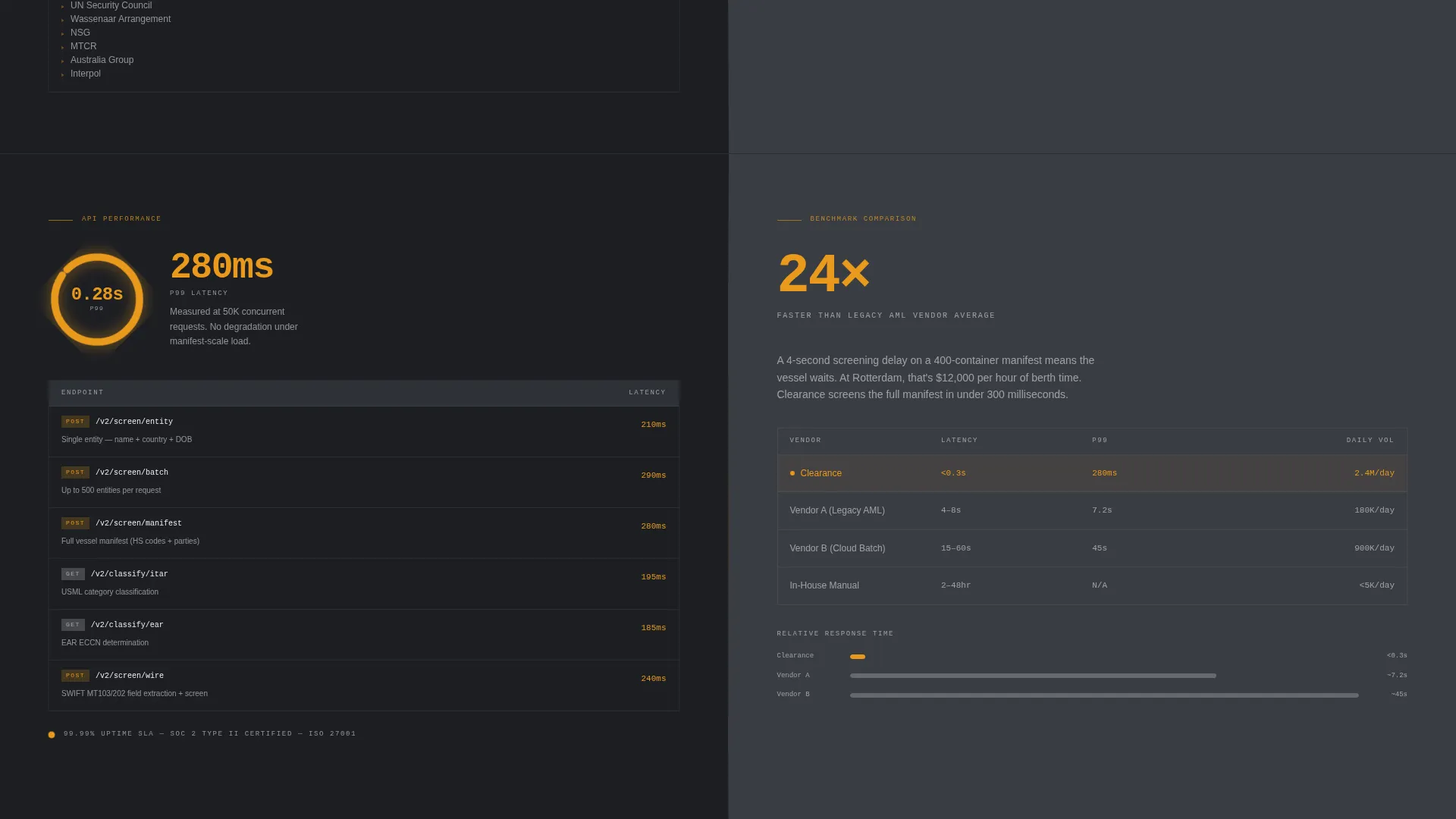Open the /v2/screen/entity endpoint path
The image size is (1456, 819).
134,422
